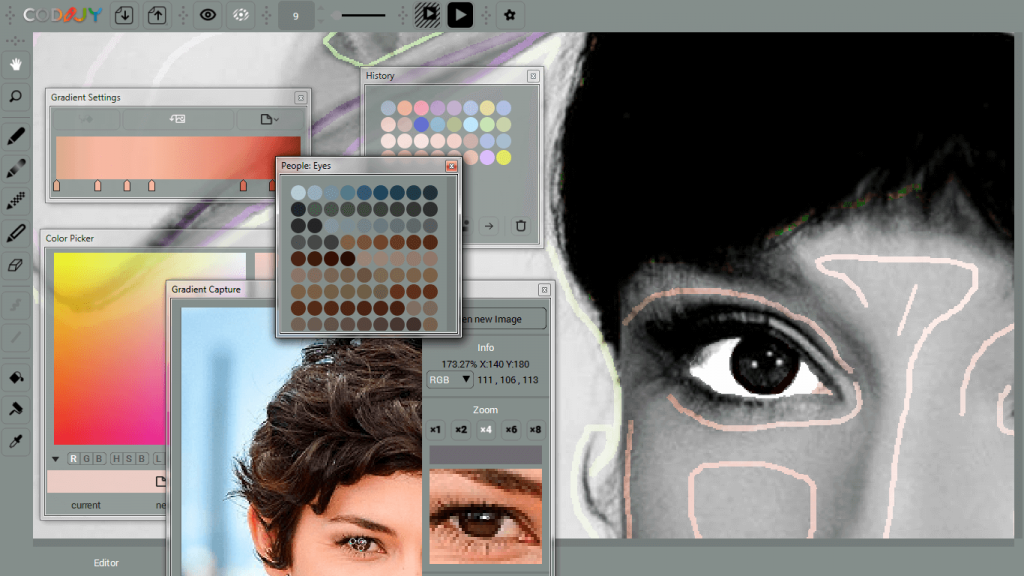Select the R channel button in Color Picker

tap(73, 459)
